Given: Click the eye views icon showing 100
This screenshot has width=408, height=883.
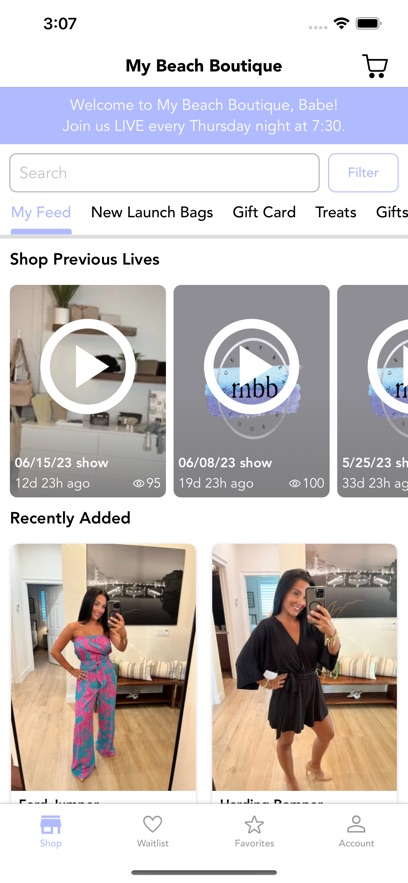Looking at the screenshot, I should pyautogui.click(x=294, y=483).
